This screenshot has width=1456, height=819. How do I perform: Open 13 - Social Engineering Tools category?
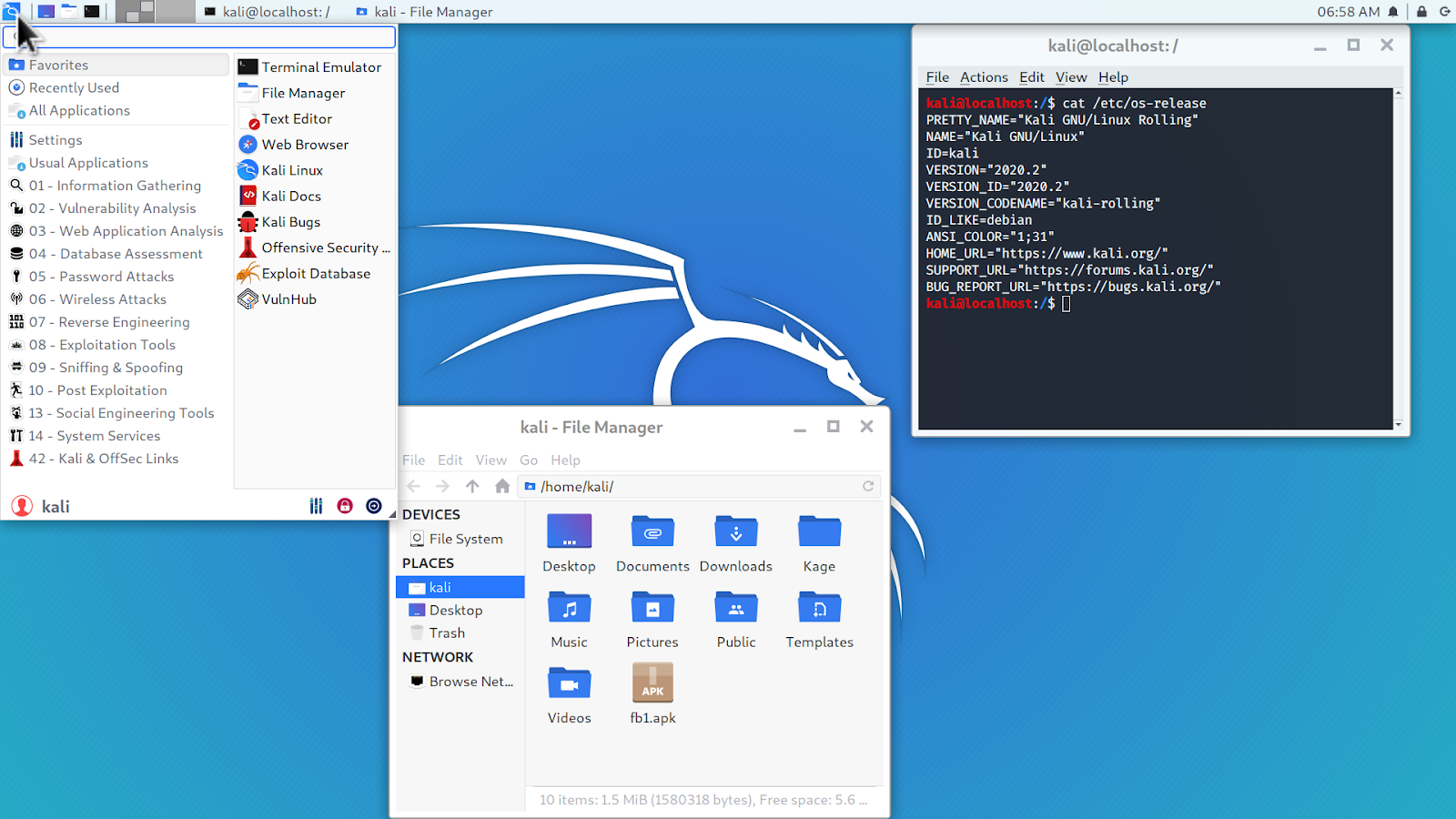pos(117,413)
